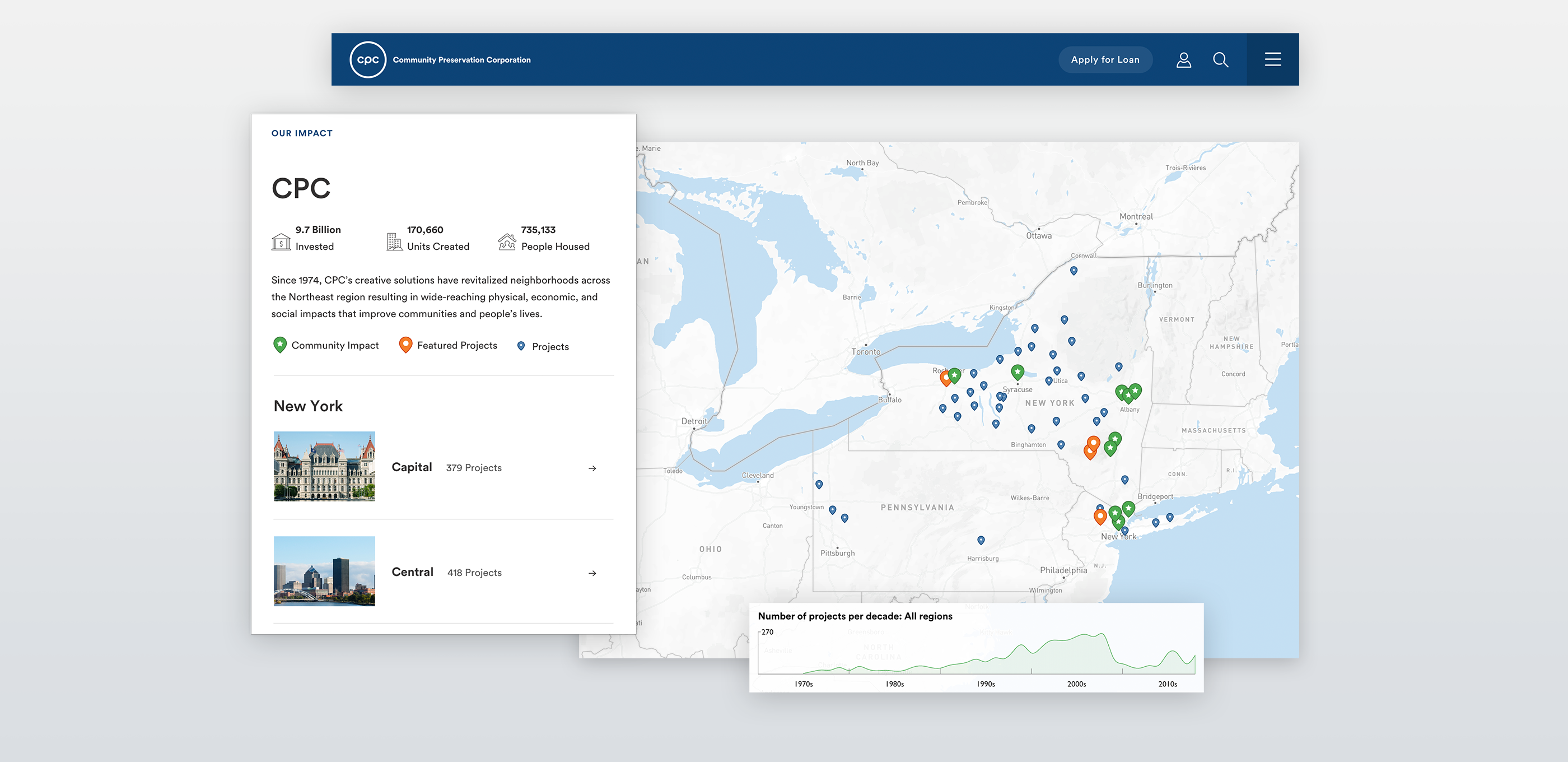Click the '735,133' people statistic

[538, 230]
